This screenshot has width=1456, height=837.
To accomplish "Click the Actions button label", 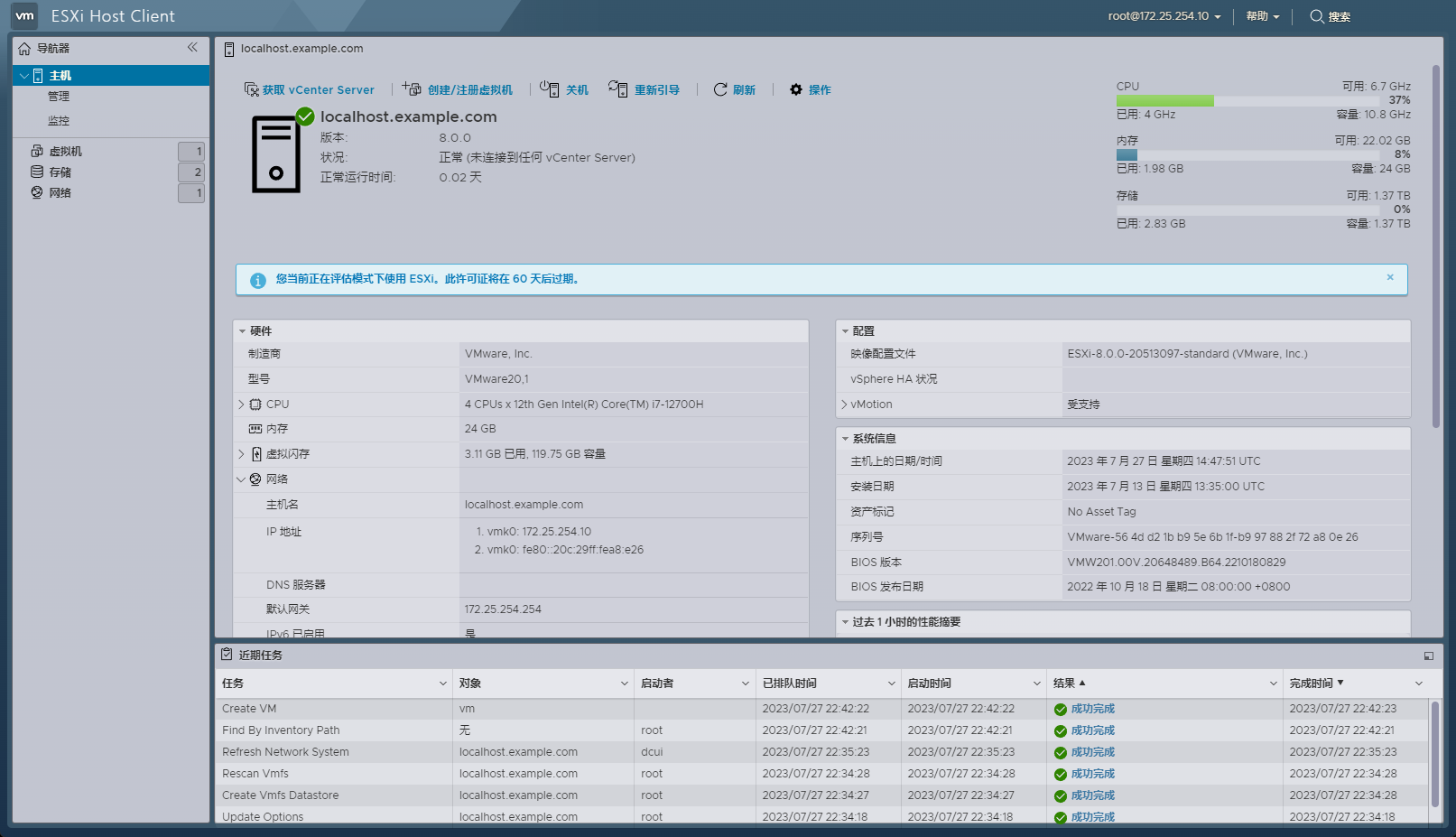I will tap(820, 90).
